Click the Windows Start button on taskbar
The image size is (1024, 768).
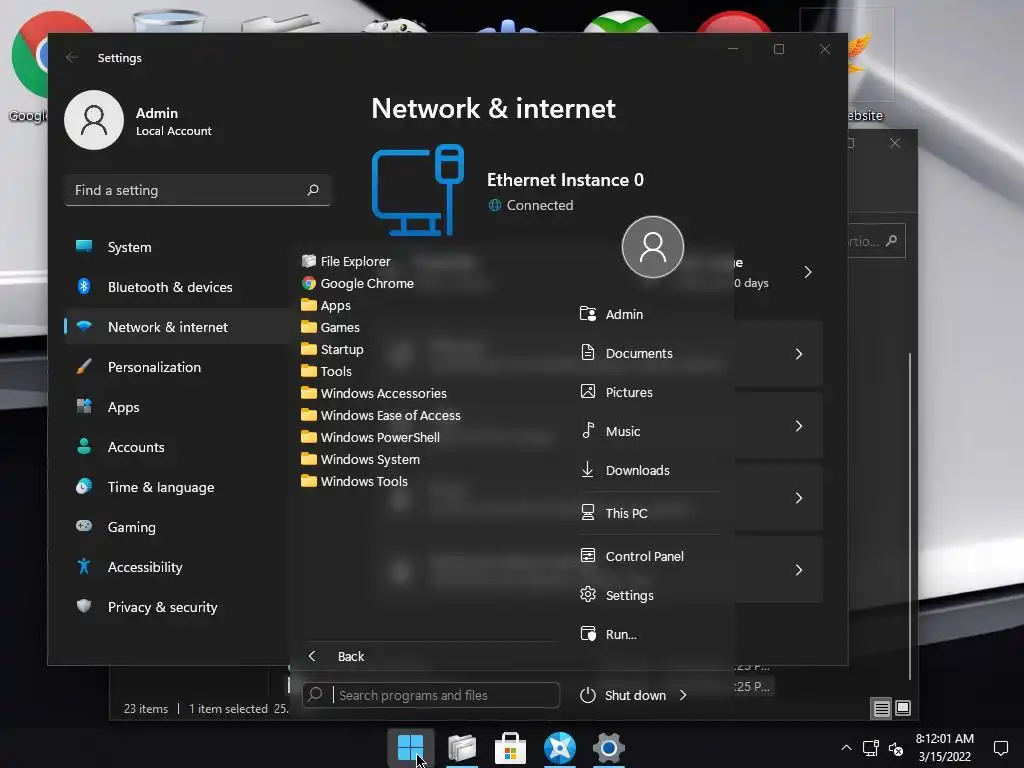tap(411, 748)
